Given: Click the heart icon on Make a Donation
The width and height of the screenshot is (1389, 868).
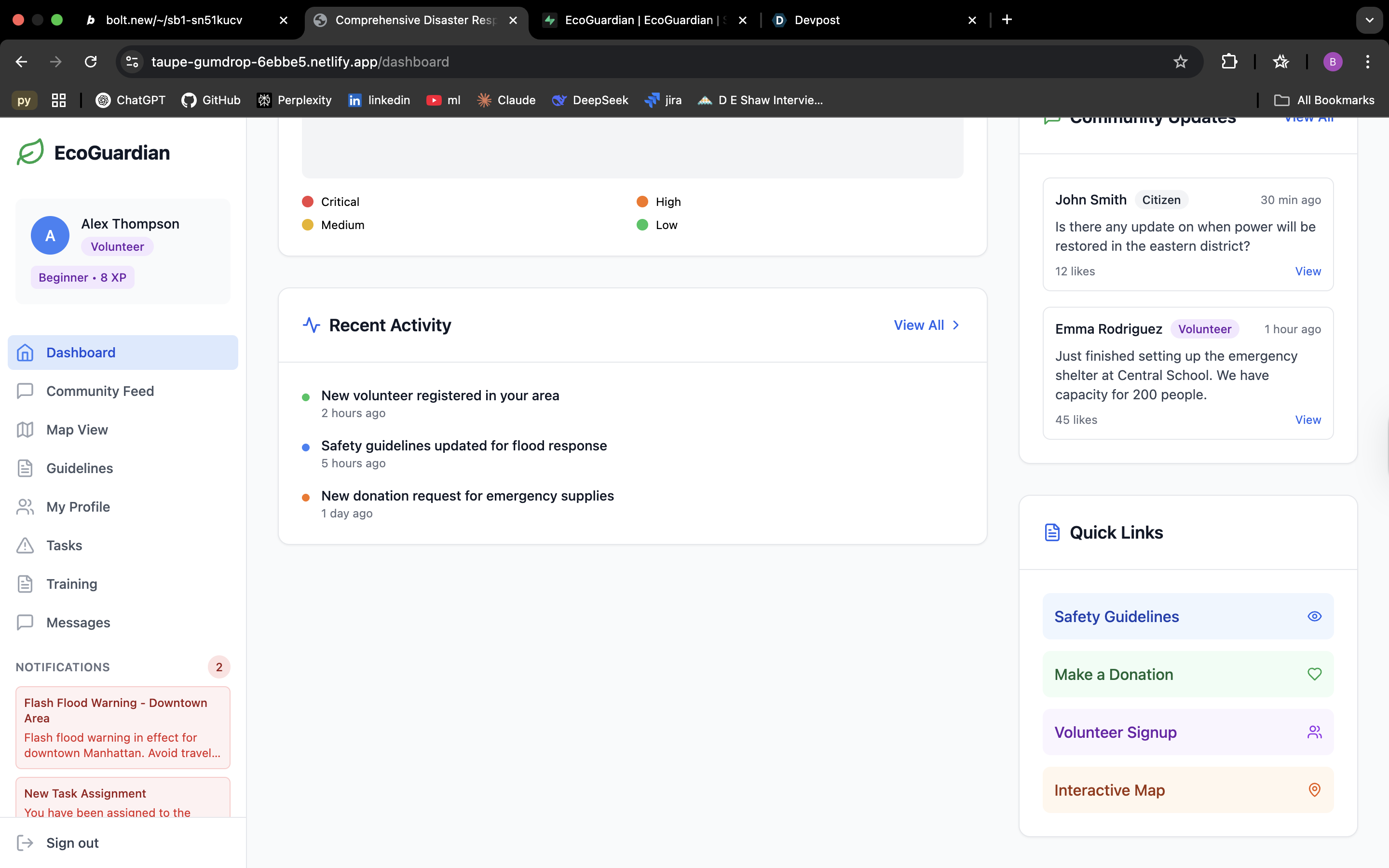Looking at the screenshot, I should (x=1314, y=674).
